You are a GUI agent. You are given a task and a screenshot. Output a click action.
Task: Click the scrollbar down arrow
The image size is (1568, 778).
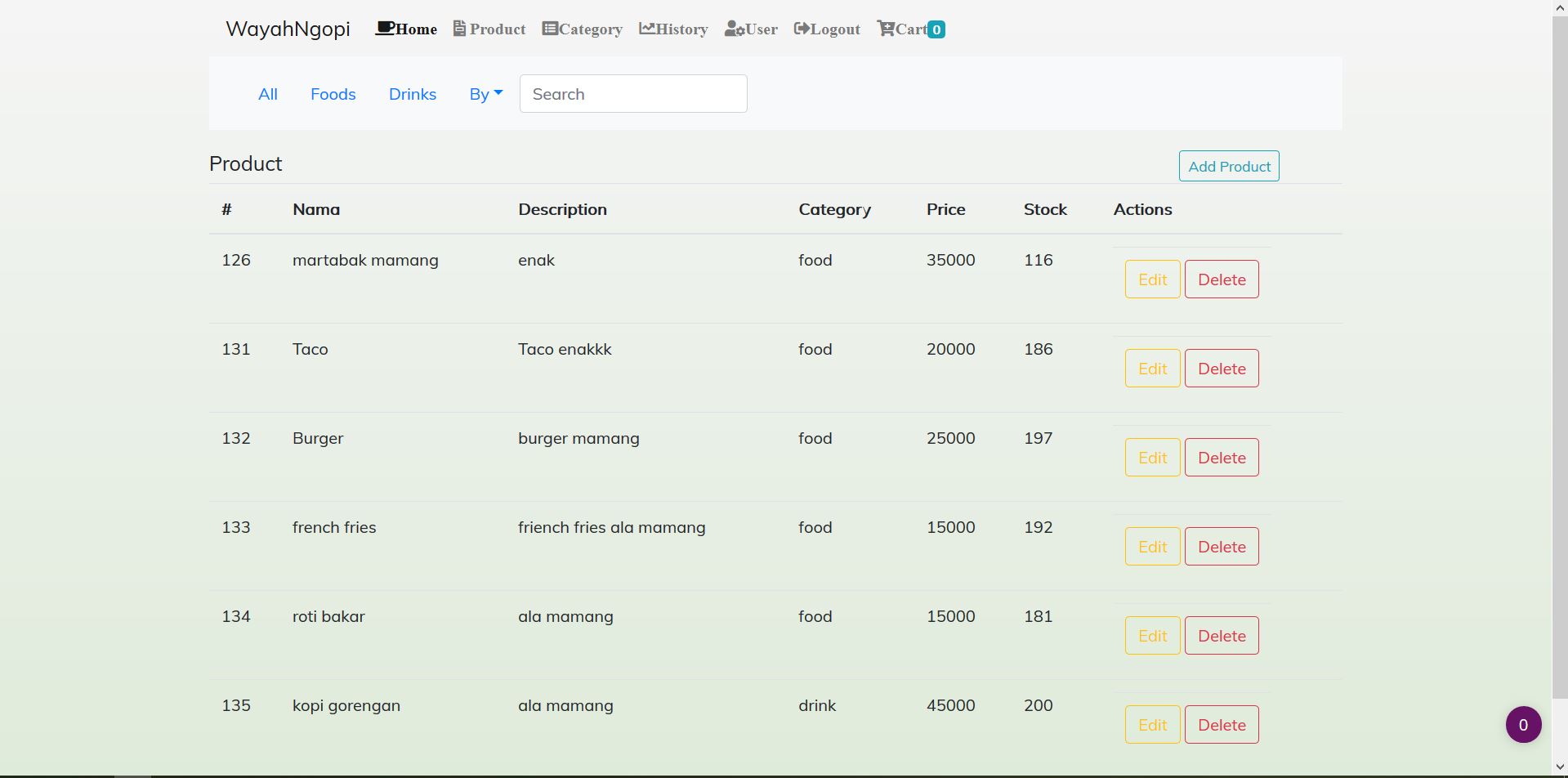coord(1560,769)
